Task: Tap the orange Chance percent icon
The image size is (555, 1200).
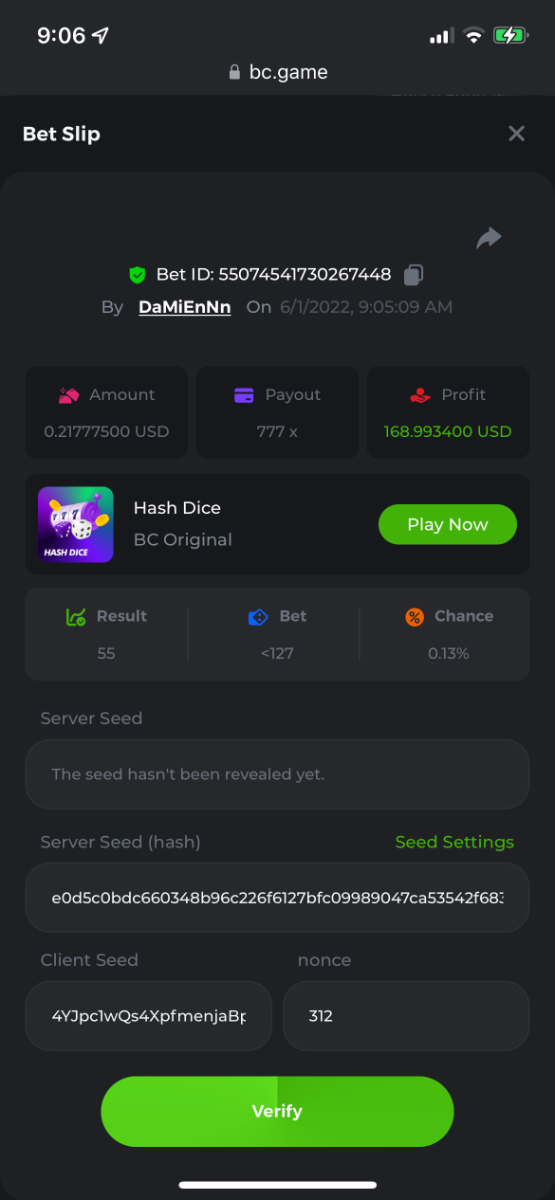Action: [x=414, y=617]
